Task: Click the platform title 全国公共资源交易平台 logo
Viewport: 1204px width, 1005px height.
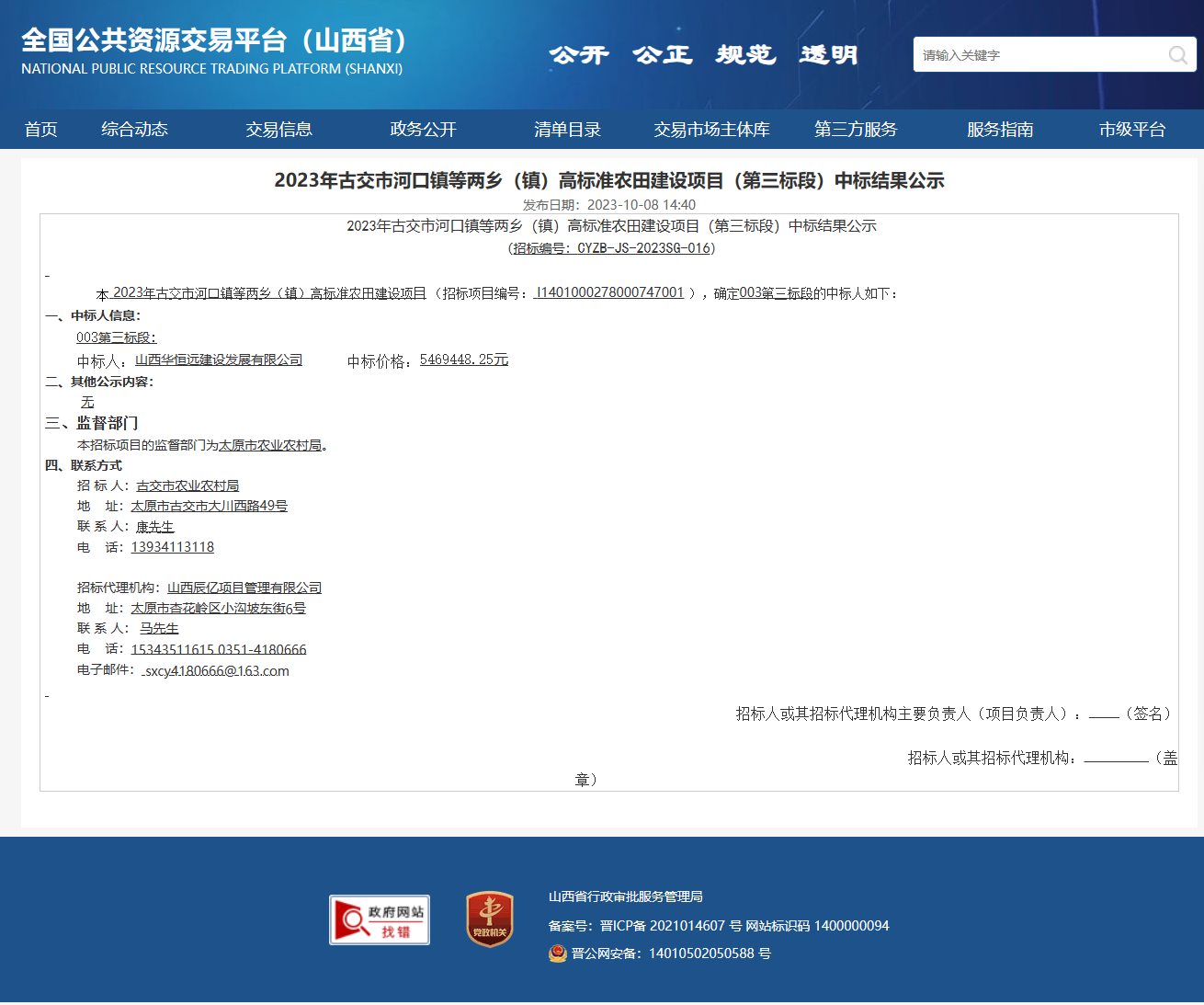Action: click(x=213, y=51)
